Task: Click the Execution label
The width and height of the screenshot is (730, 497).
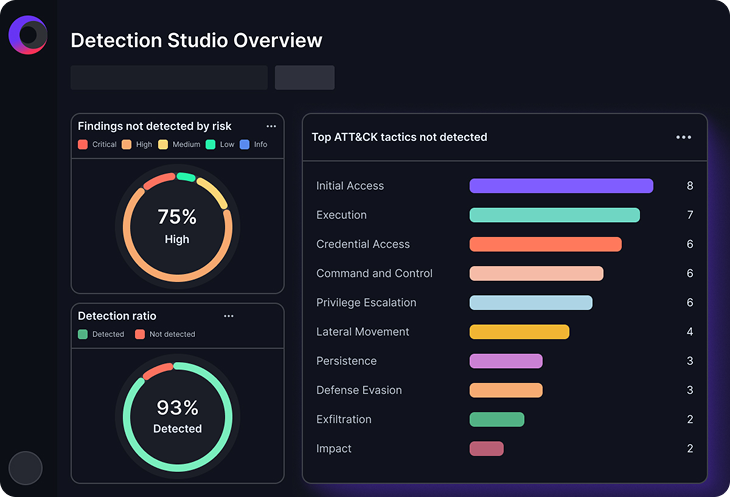Action: (x=342, y=215)
